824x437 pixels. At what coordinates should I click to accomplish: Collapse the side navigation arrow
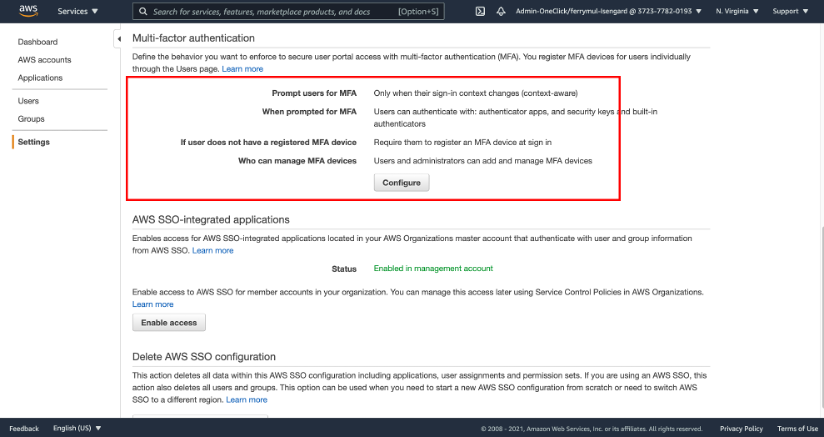(119, 39)
